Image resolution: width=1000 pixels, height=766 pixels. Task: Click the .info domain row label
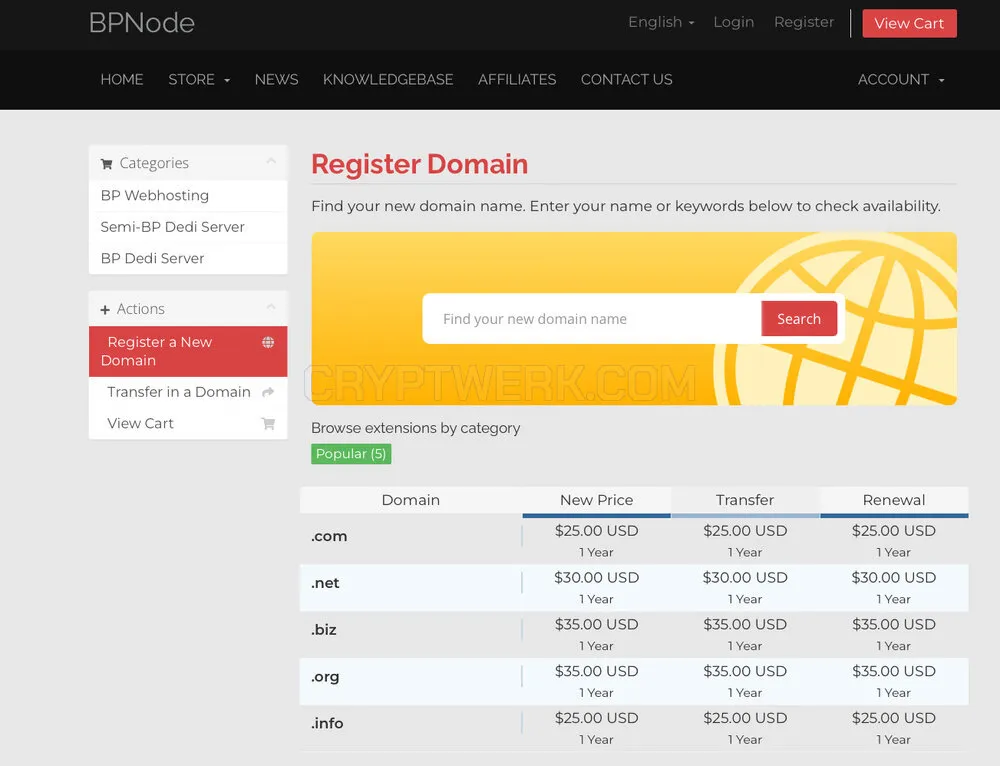coord(327,723)
